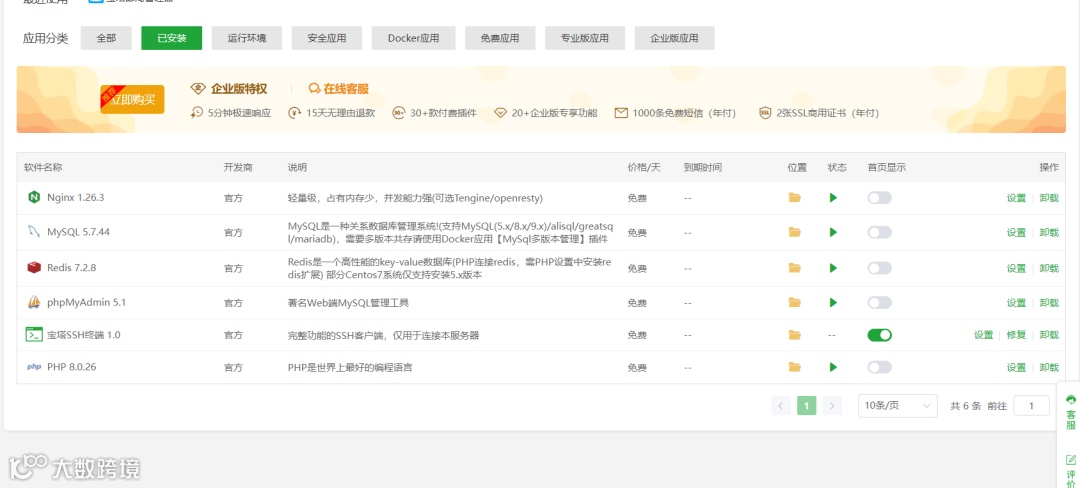Click 卸载 for MySQL 5.7.44
This screenshot has width=1080, height=488.
click(x=1049, y=233)
